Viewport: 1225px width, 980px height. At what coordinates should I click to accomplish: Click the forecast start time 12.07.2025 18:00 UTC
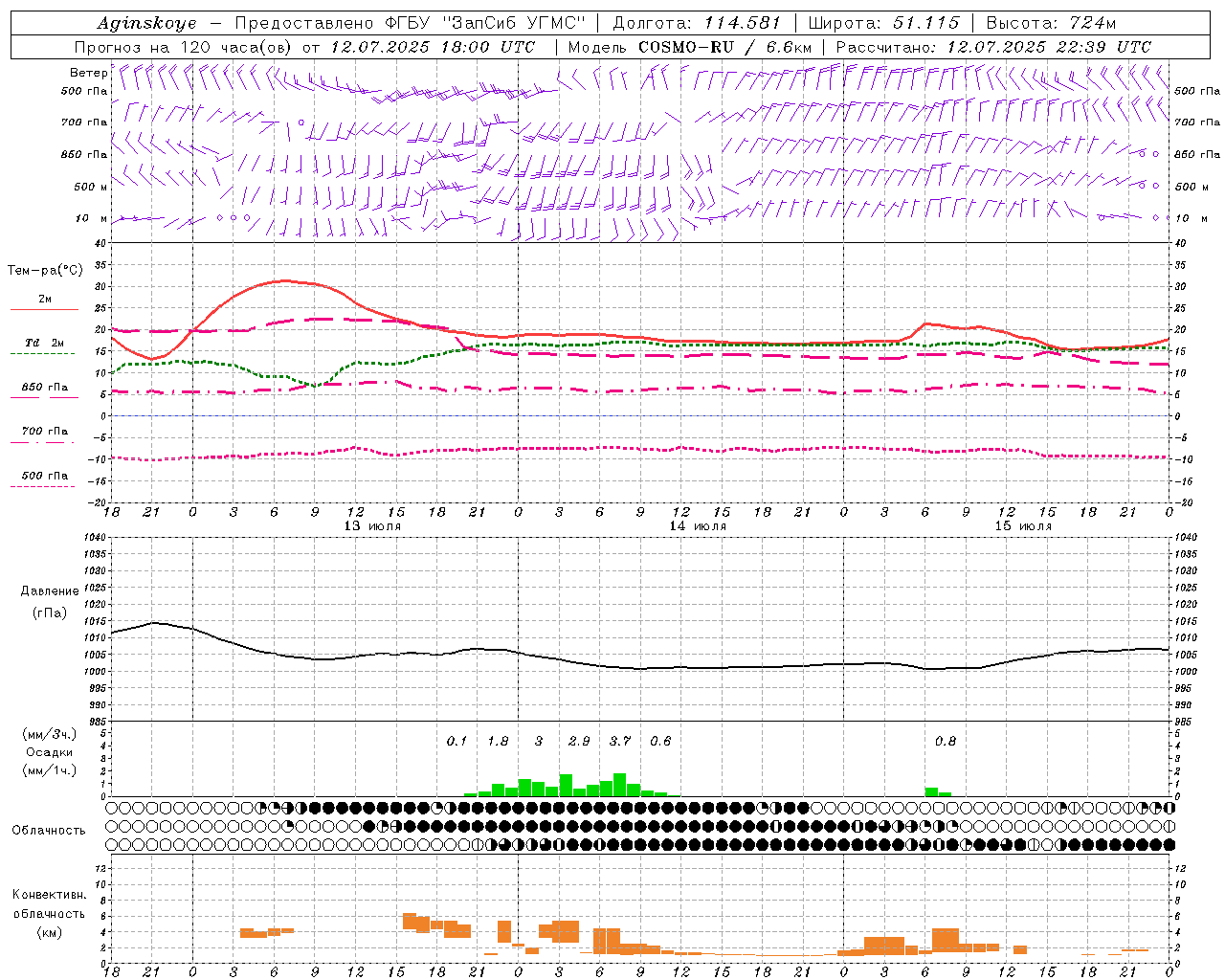[x=433, y=47]
